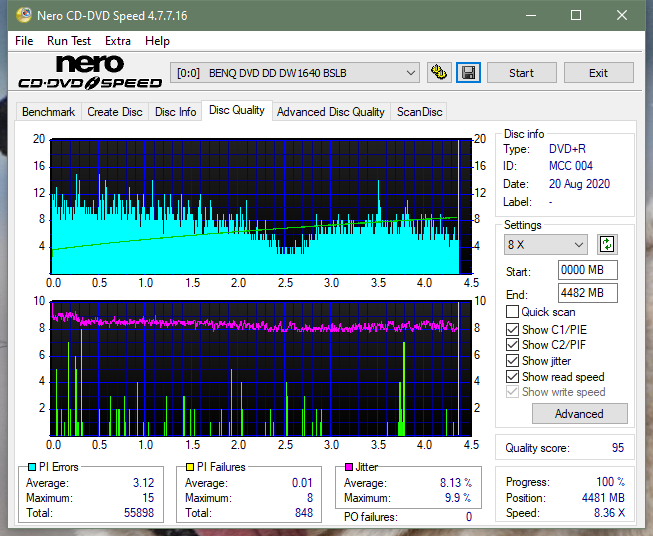653x536 pixels.
Task: Disable Show read speed
Action: tap(512, 376)
